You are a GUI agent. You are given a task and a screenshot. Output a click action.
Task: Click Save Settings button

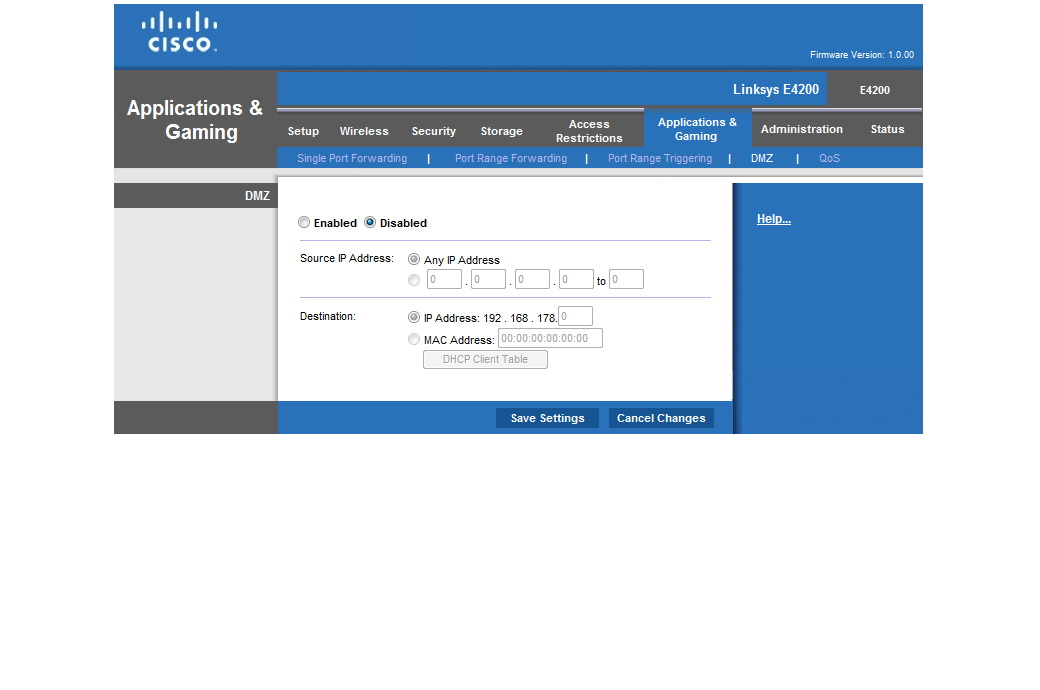[x=547, y=418]
